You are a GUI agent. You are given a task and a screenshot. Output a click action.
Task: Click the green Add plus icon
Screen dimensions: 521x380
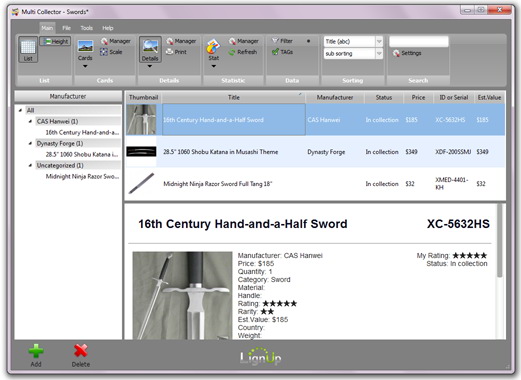coord(36,351)
